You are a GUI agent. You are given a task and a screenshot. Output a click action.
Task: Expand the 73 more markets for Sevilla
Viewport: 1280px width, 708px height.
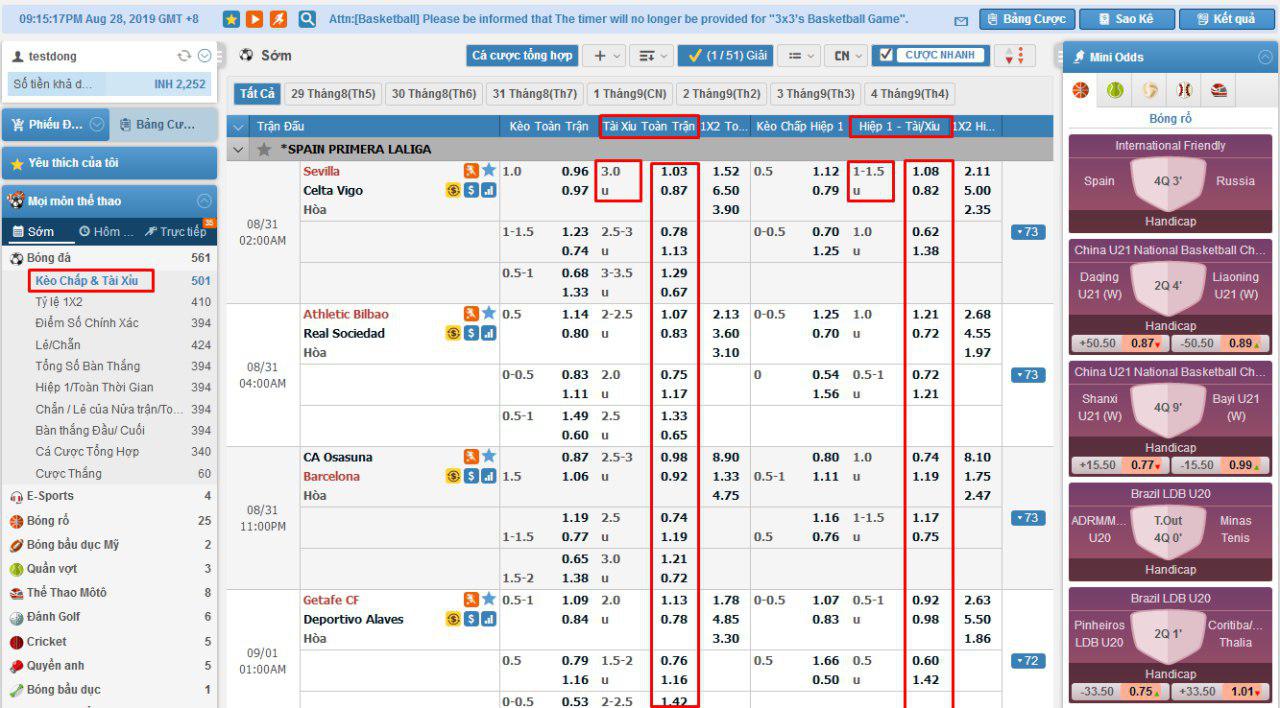[x=1028, y=232]
